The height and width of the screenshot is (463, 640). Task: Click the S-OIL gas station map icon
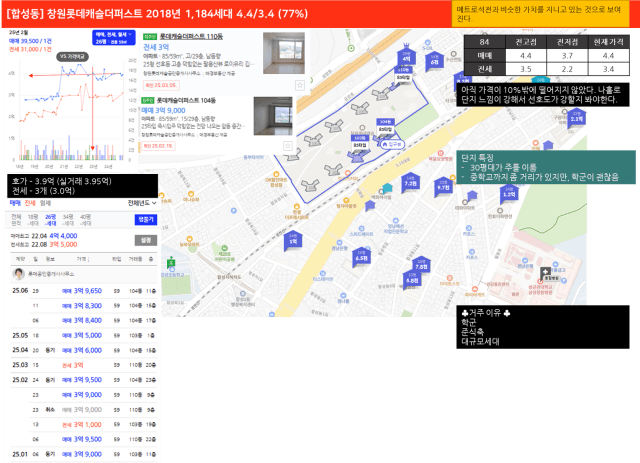pyautogui.click(x=427, y=42)
